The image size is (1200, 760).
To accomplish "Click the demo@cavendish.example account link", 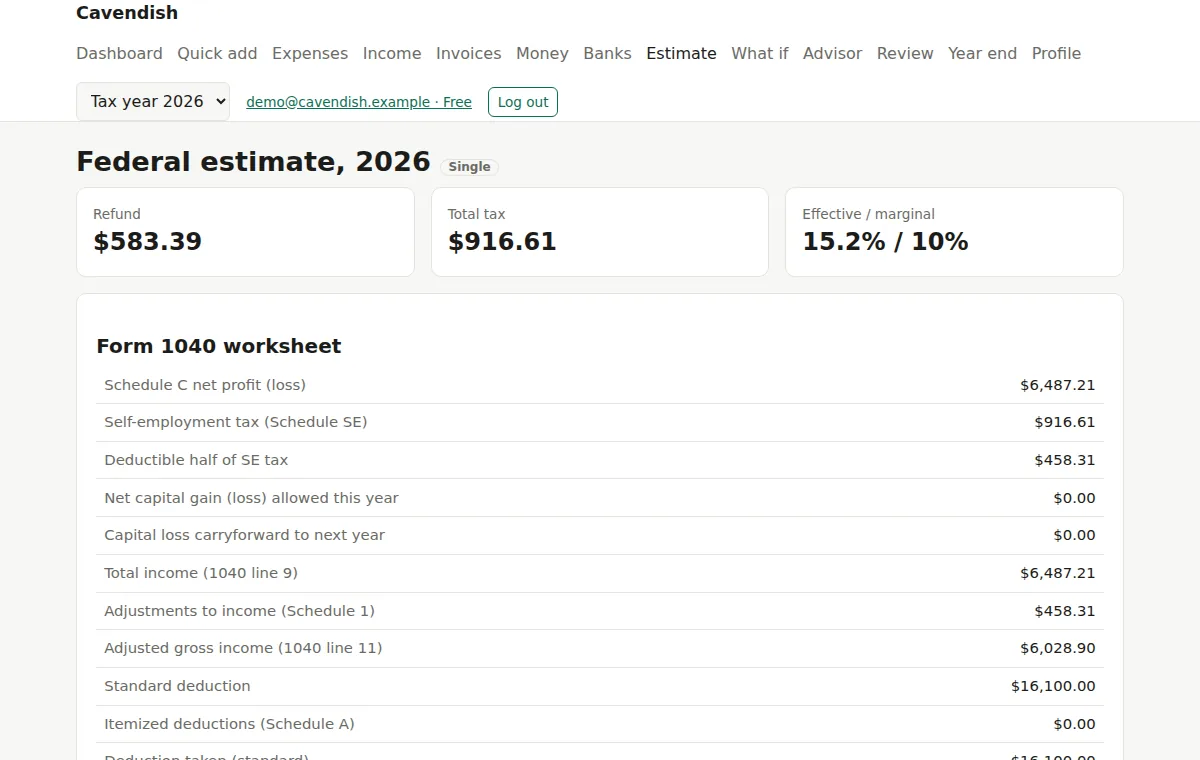I will 359,102.
